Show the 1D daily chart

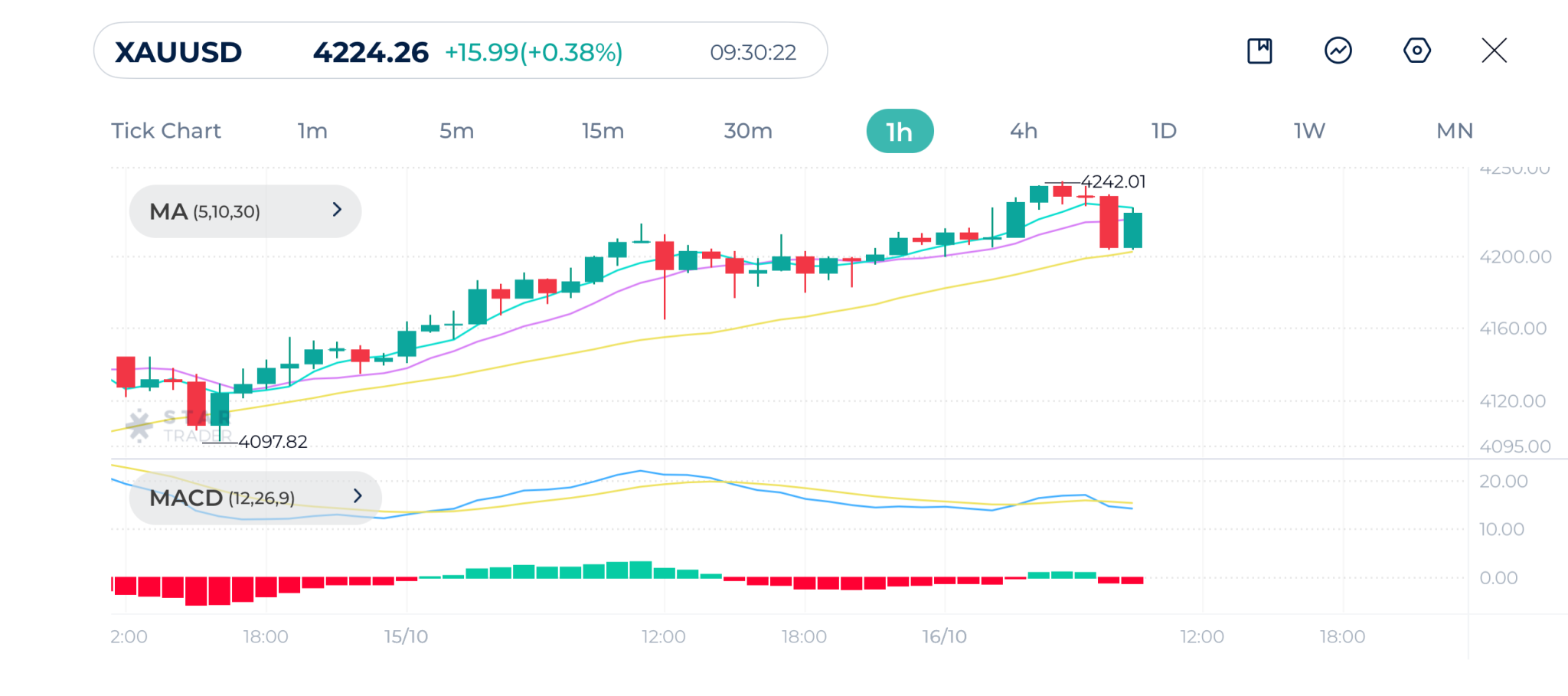(x=1164, y=131)
